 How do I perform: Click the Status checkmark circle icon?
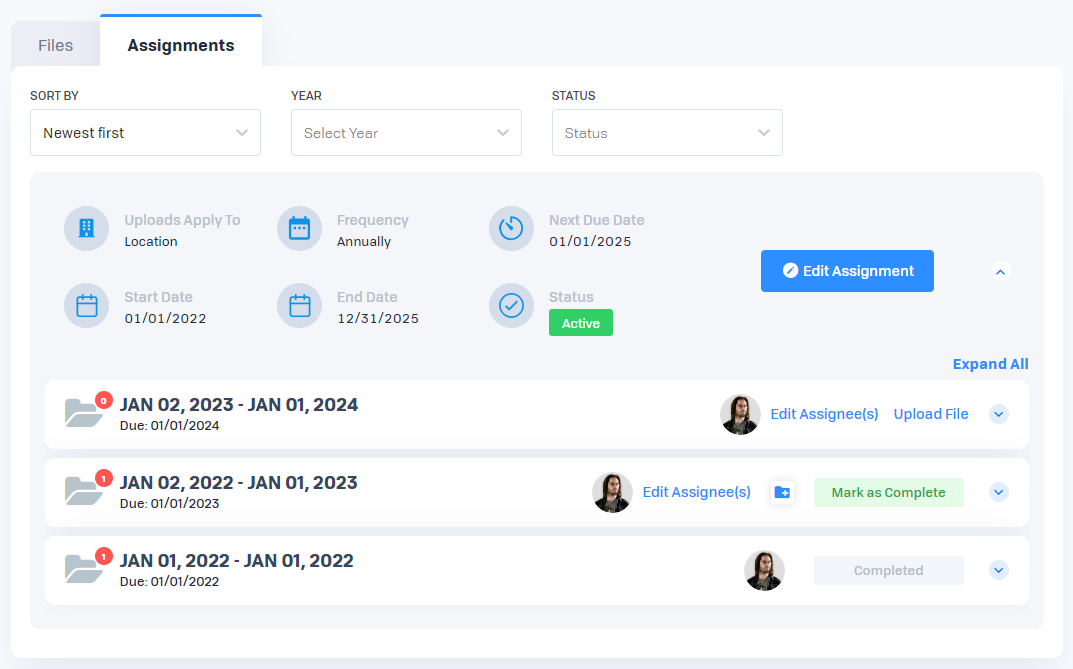coord(511,306)
